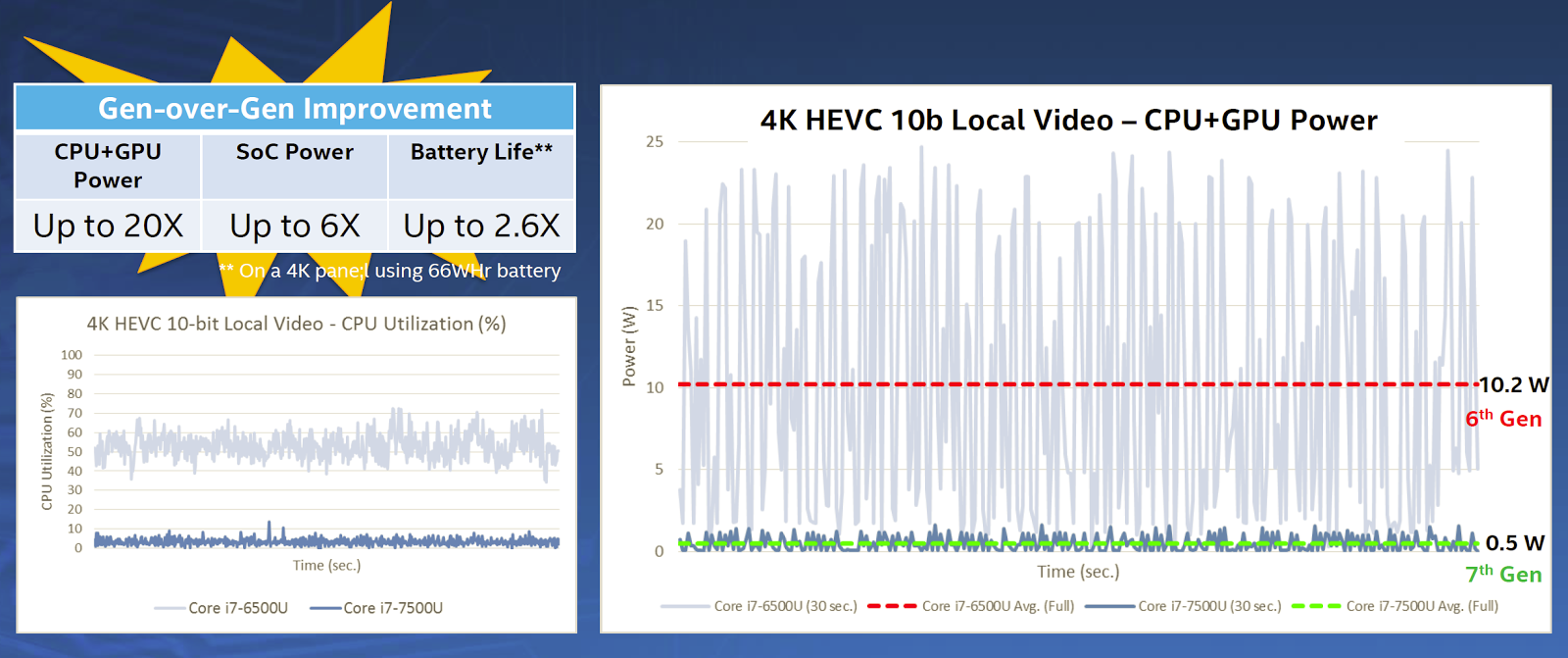Click the '25' tick on the power axis
The width and height of the screenshot is (1568, 658).
pos(655,141)
